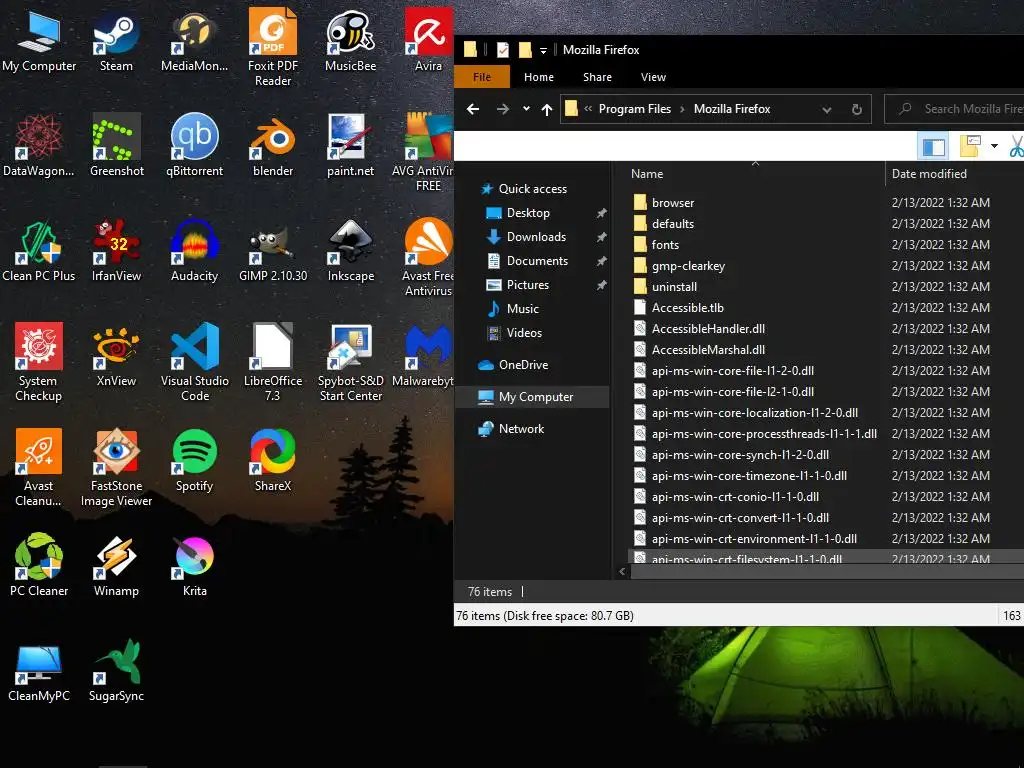This screenshot has height=768, width=1024.
Task: Click the Avira desktop icon
Action: (428, 41)
